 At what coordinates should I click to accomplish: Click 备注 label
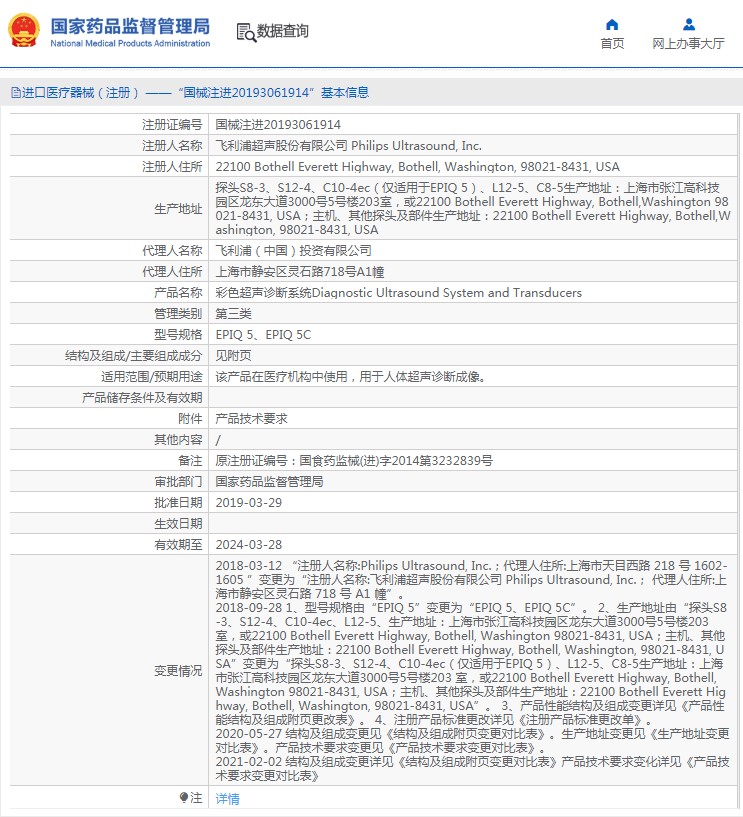point(190,461)
